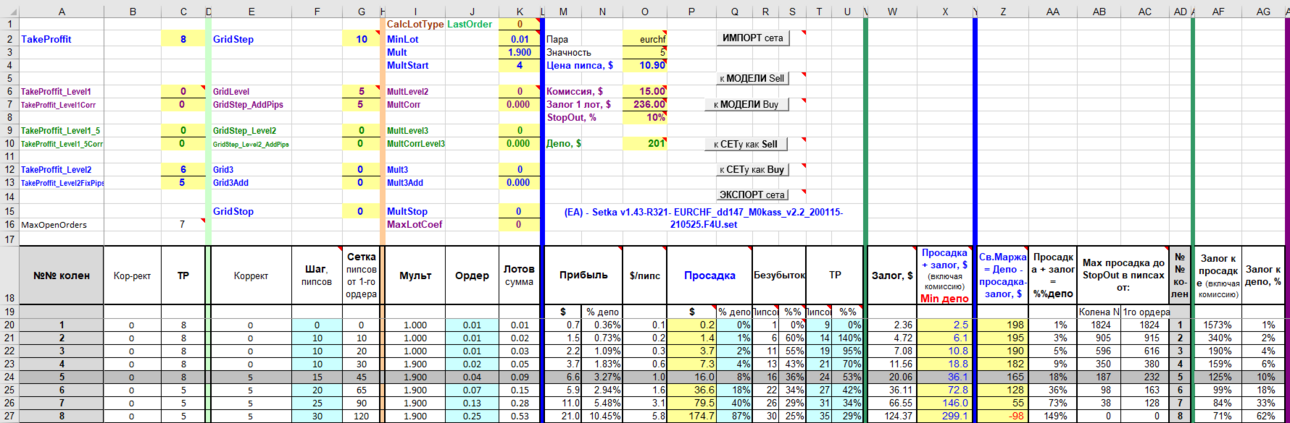Click the GridStep_AddPips label

click(249, 104)
